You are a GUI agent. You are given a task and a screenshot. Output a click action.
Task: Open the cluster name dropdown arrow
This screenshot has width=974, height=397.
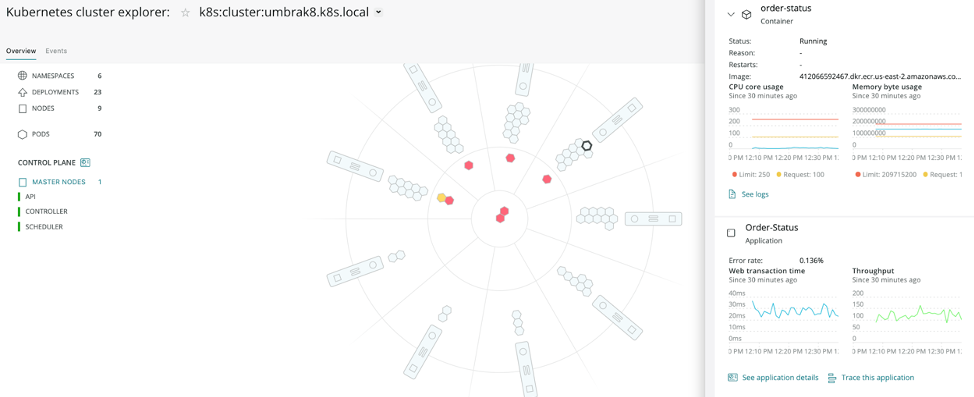point(379,12)
